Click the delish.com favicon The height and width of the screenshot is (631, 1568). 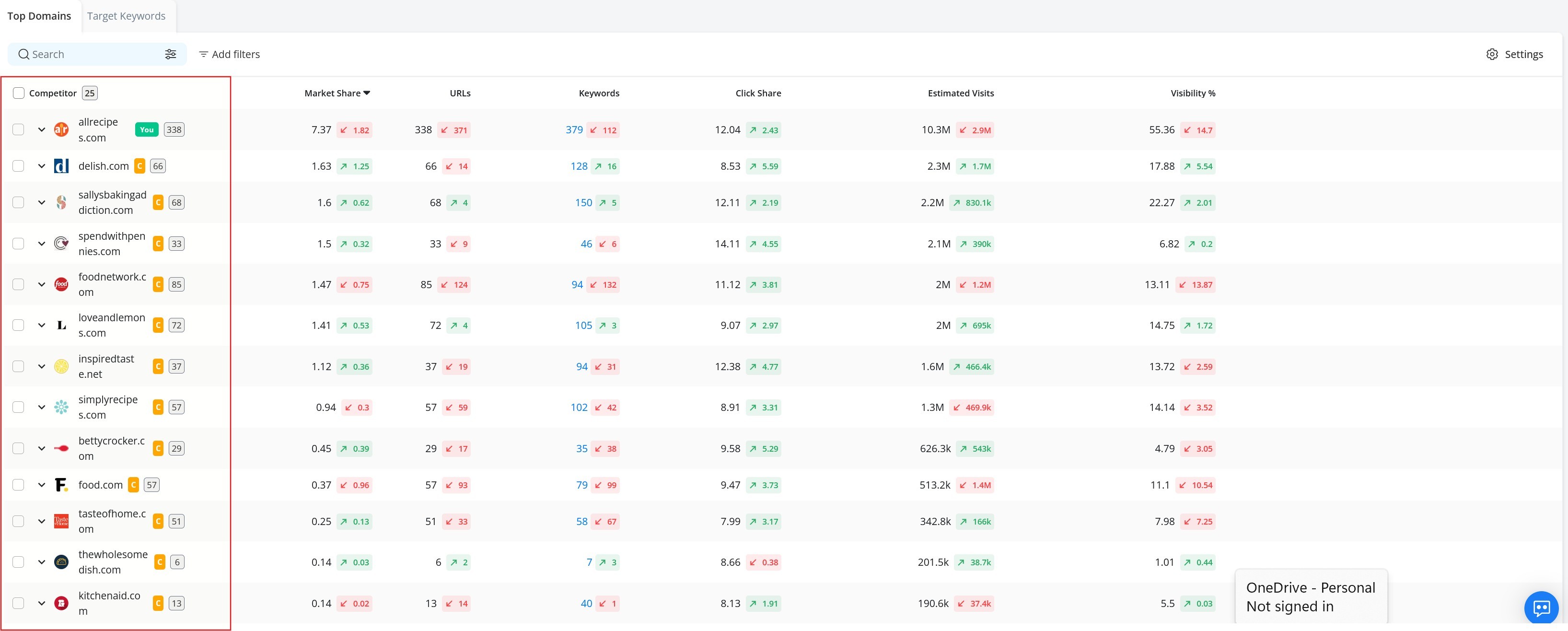point(61,166)
